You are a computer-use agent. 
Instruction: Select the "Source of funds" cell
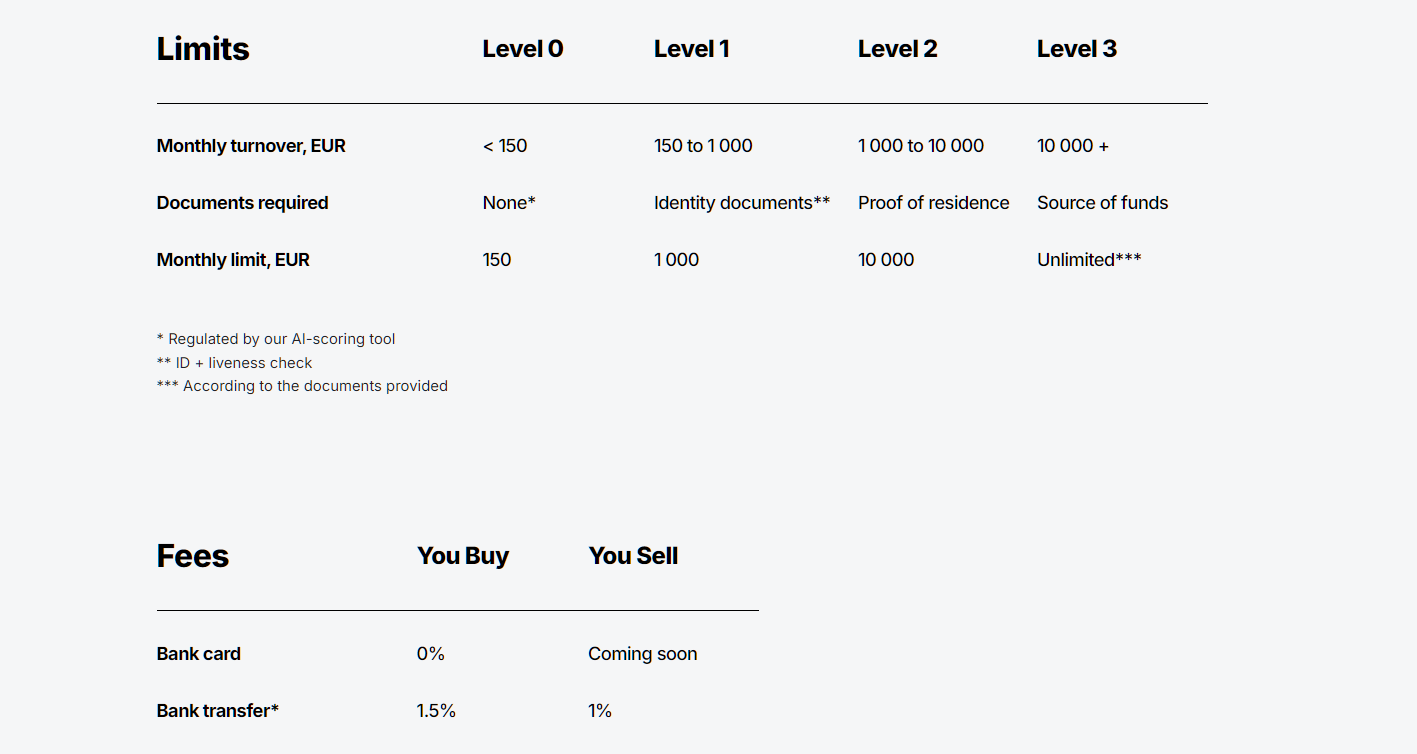click(x=1102, y=203)
